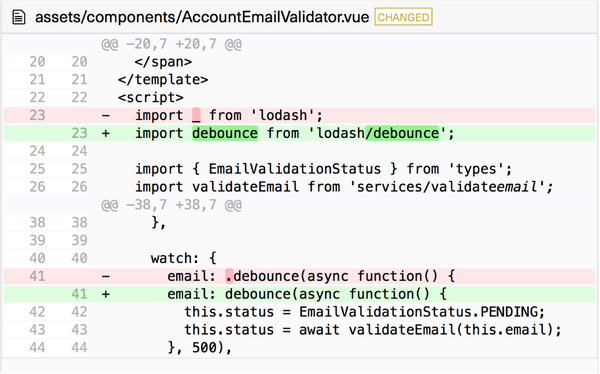
Task: Click the minus marker on removed line 41
Action: (106, 276)
